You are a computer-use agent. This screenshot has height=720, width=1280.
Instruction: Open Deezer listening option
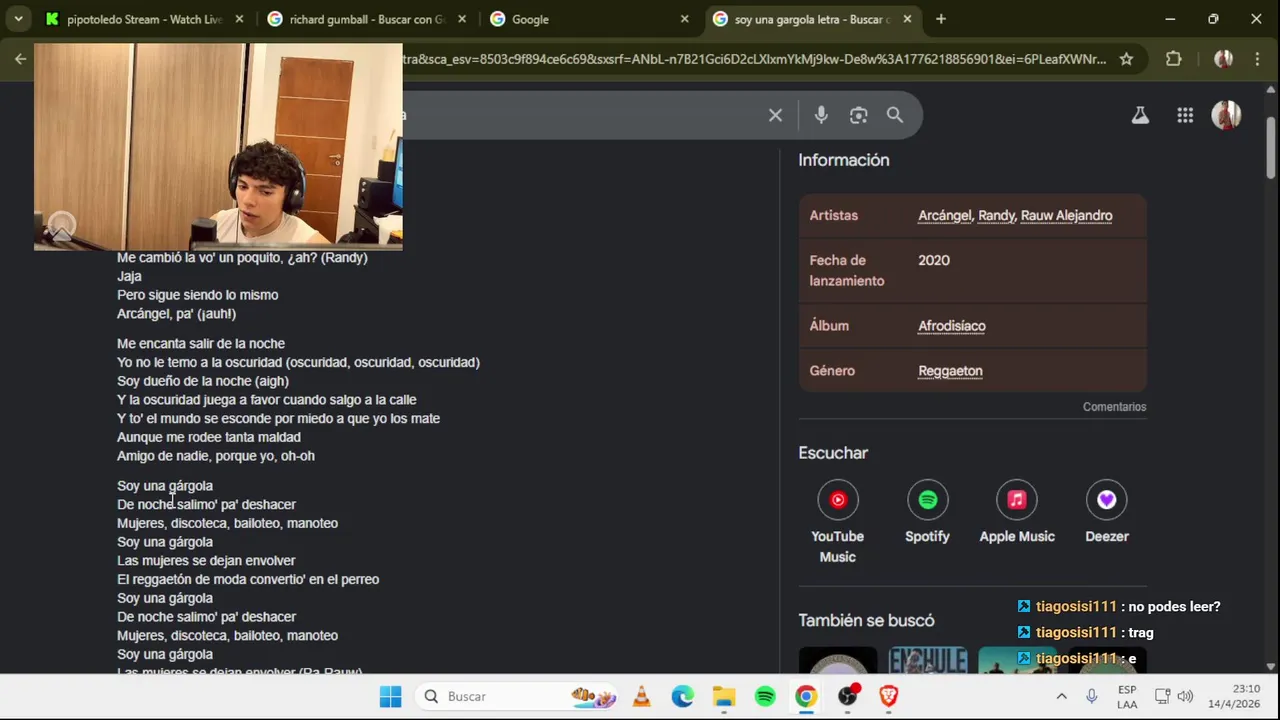coord(1106,512)
